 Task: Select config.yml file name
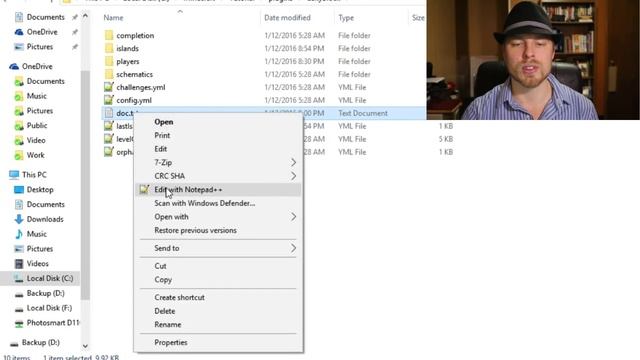(x=134, y=100)
